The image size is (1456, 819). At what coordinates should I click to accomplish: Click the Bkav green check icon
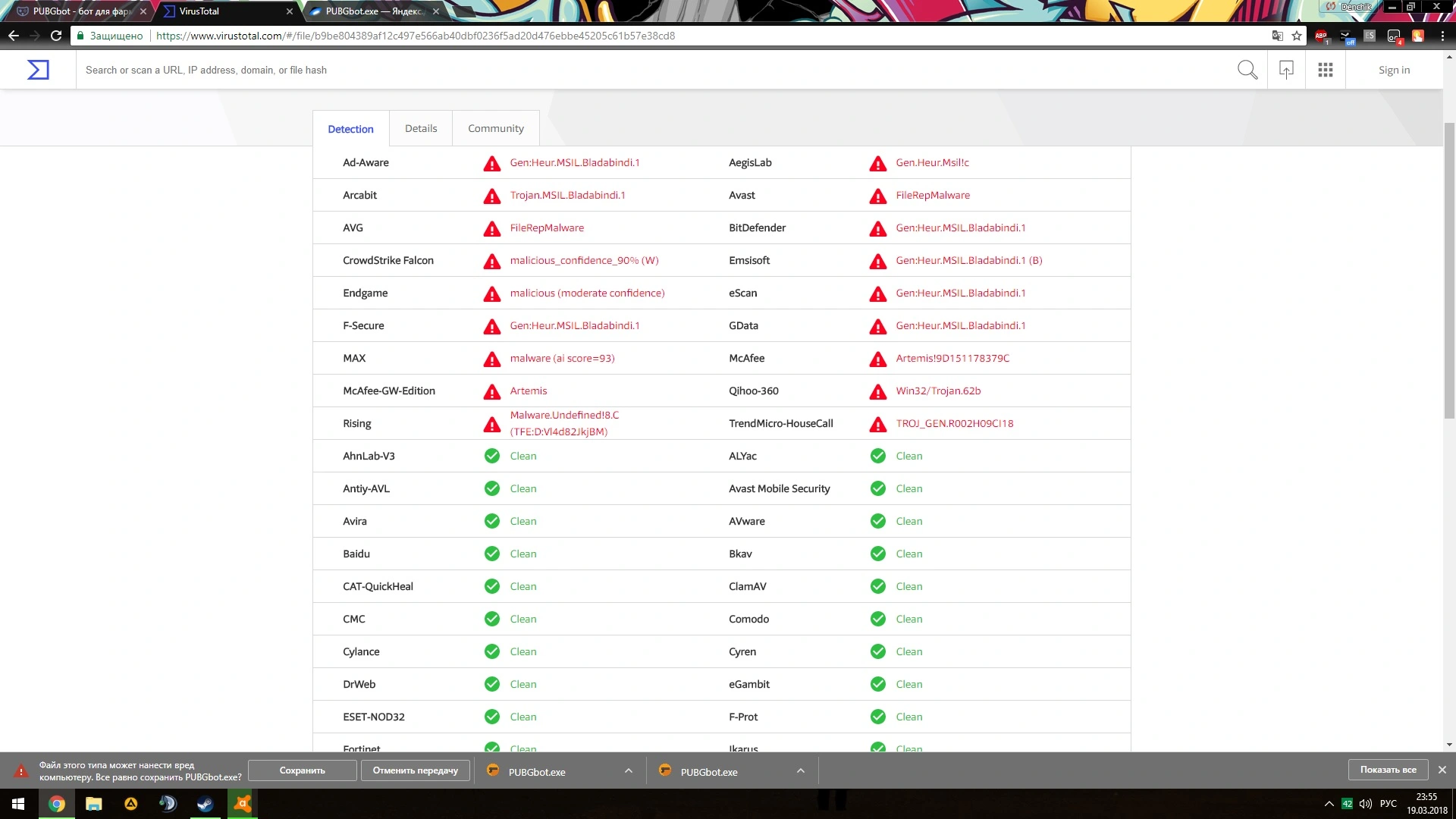878,554
